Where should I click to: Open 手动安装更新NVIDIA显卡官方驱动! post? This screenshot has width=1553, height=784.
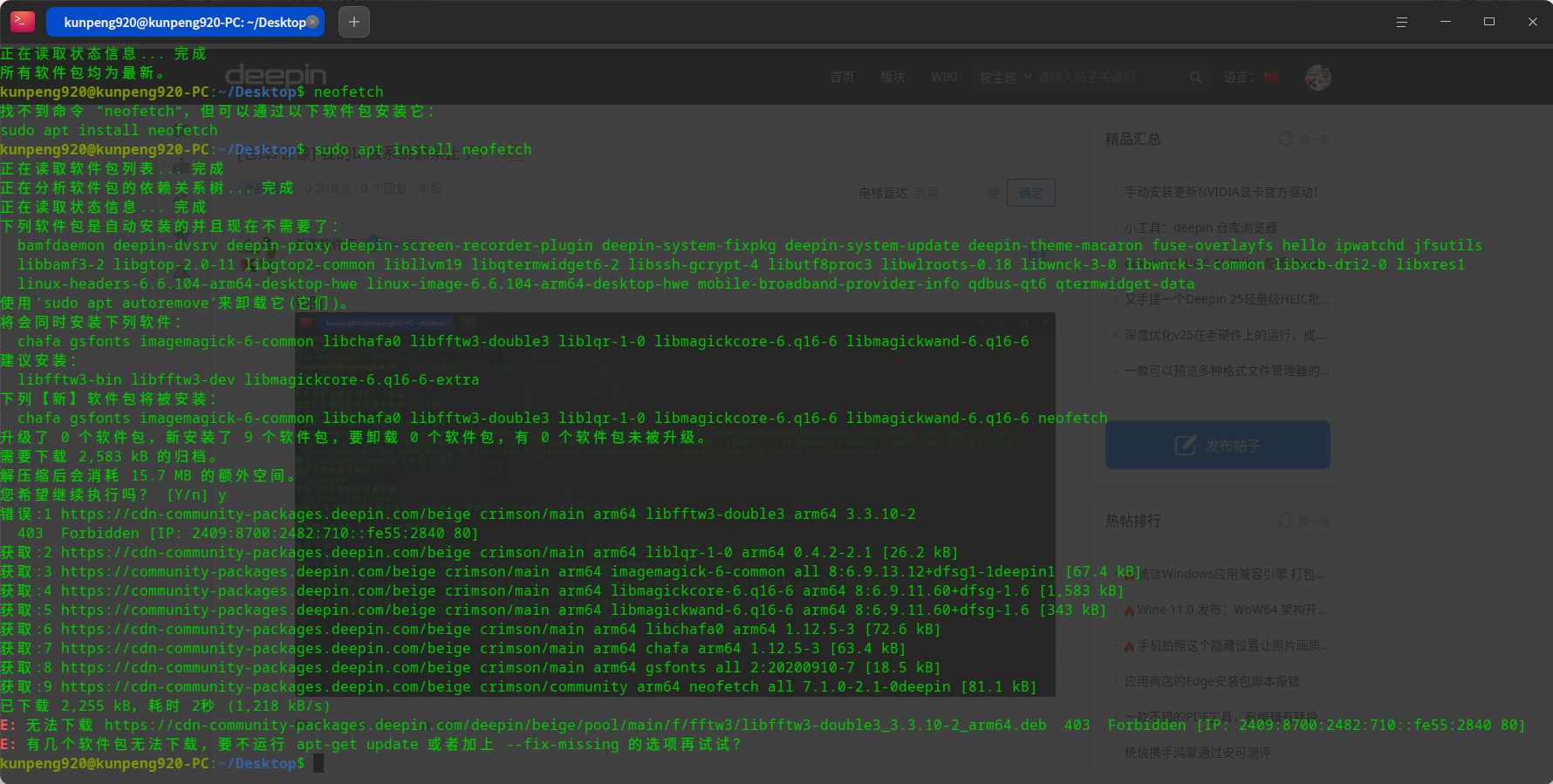[1221, 192]
